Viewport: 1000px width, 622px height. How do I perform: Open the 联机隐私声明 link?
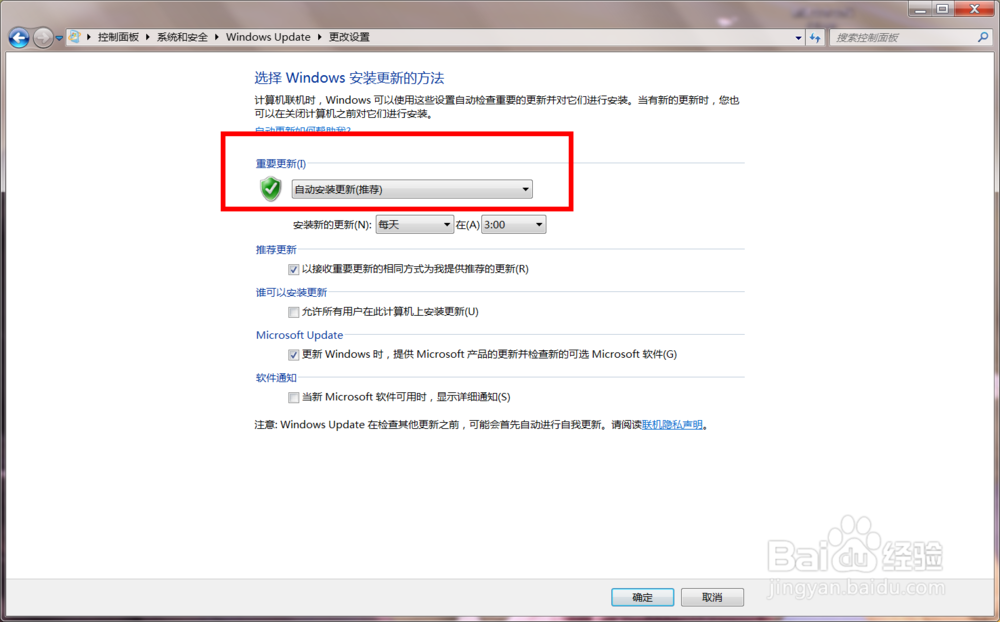673,424
